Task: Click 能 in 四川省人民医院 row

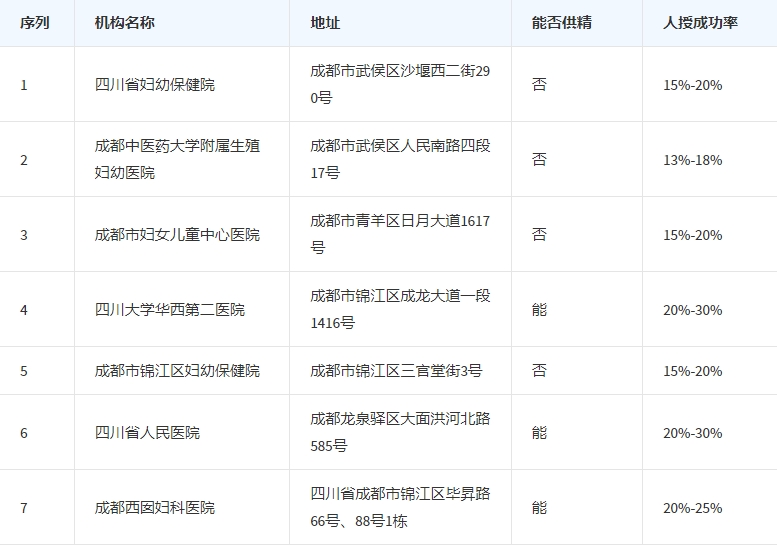Action: pos(539,433)
